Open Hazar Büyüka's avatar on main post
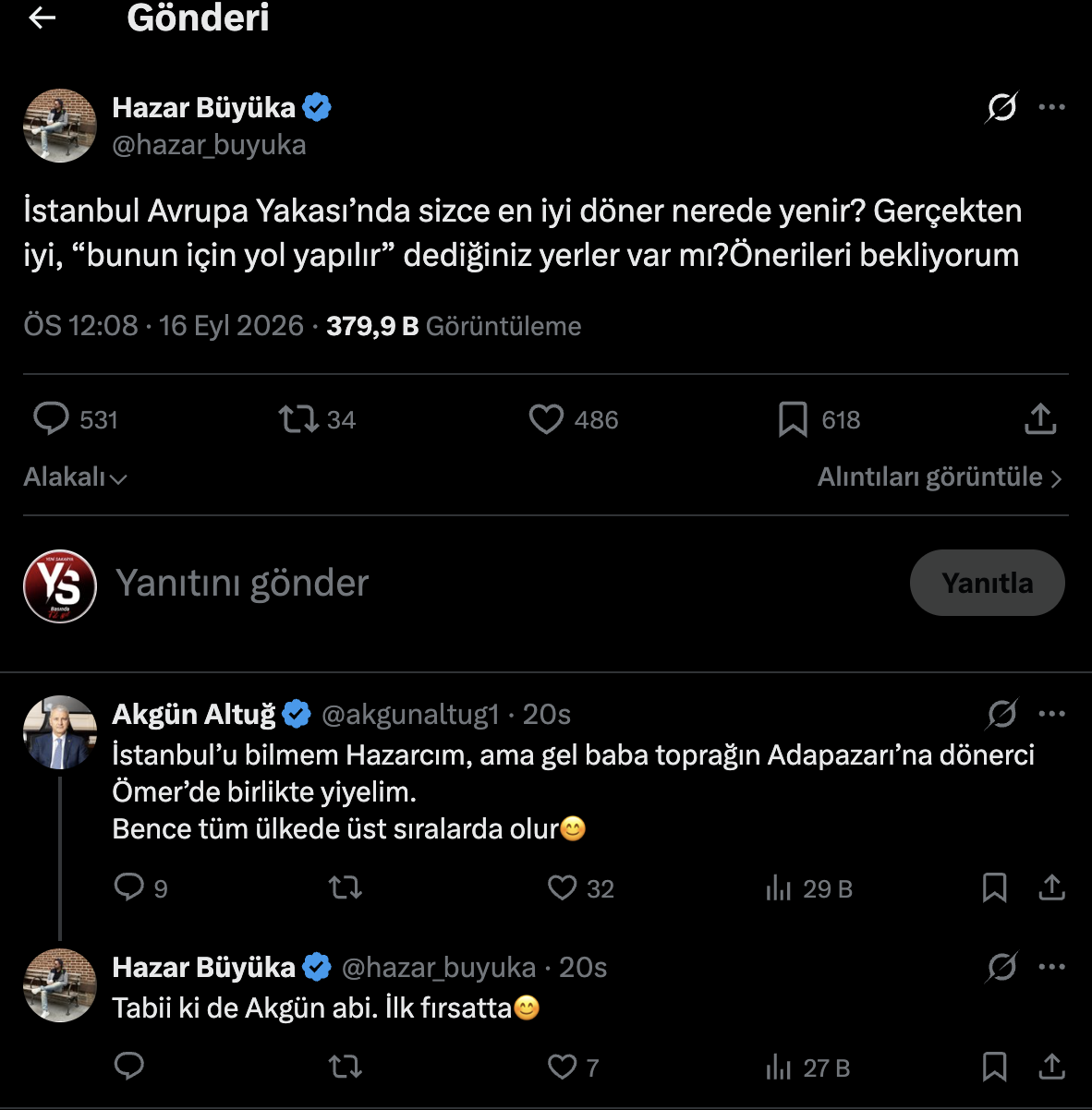The image size is (1092, 1110). pos(60,126)
